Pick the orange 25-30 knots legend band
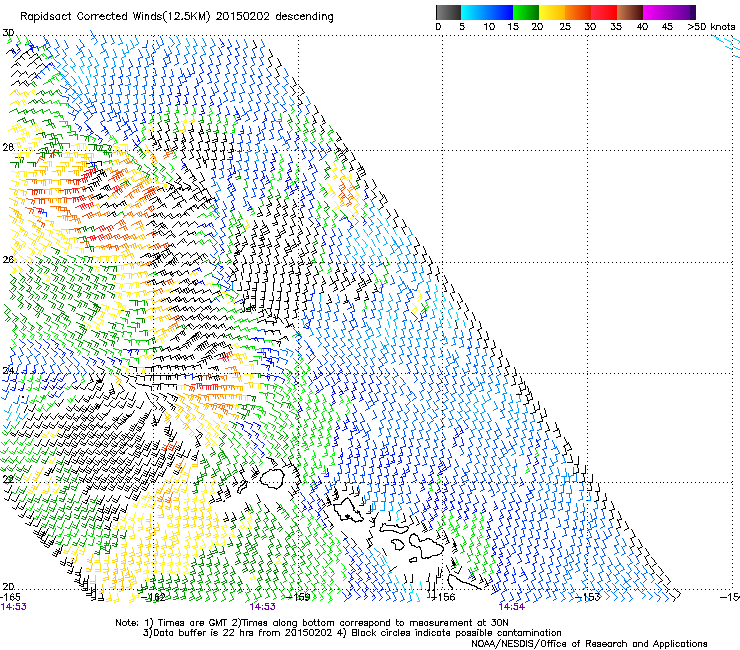This screenshot has height=650, width=740. click(578, 12)
